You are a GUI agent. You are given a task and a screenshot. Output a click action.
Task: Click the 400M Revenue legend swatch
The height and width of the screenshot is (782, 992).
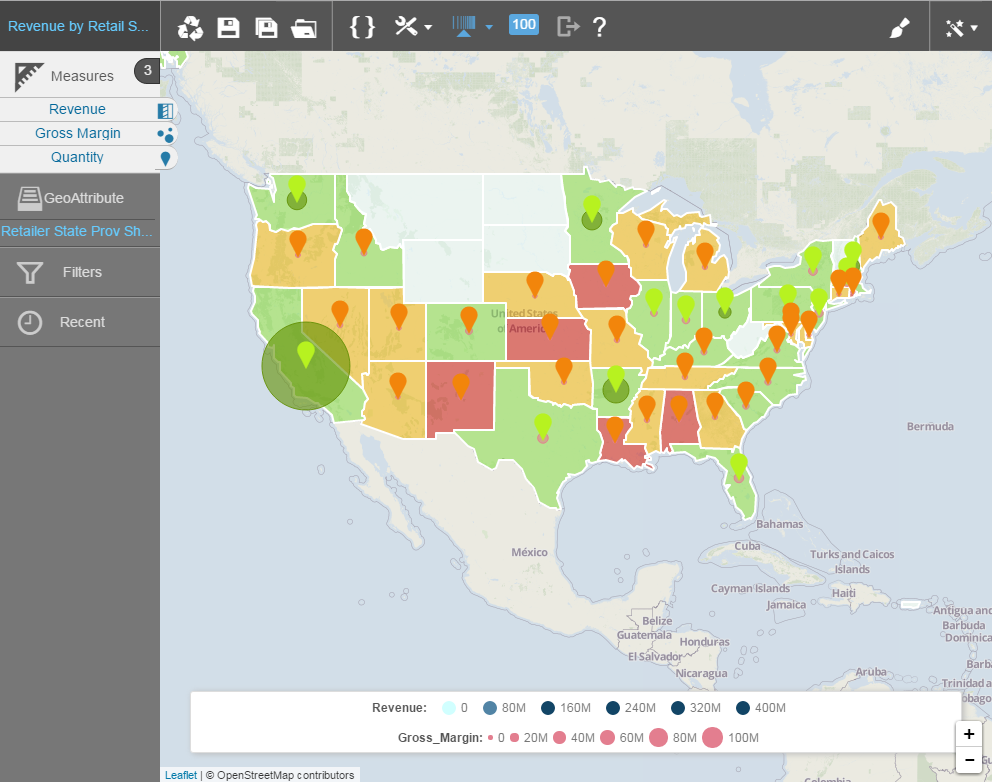coord(743,708)
